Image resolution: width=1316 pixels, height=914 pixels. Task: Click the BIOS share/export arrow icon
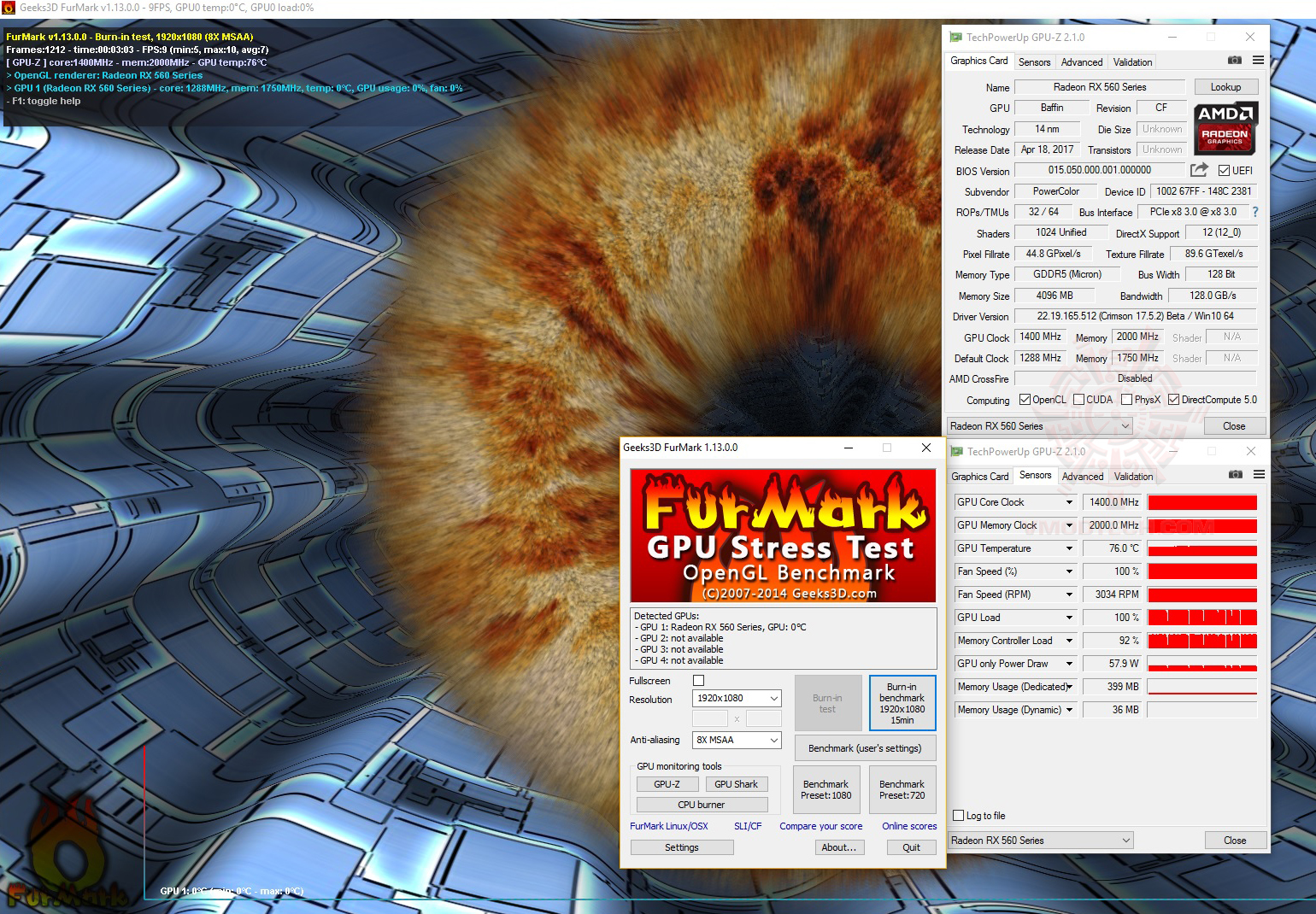pyautogui.click(x=1199, y=170)
